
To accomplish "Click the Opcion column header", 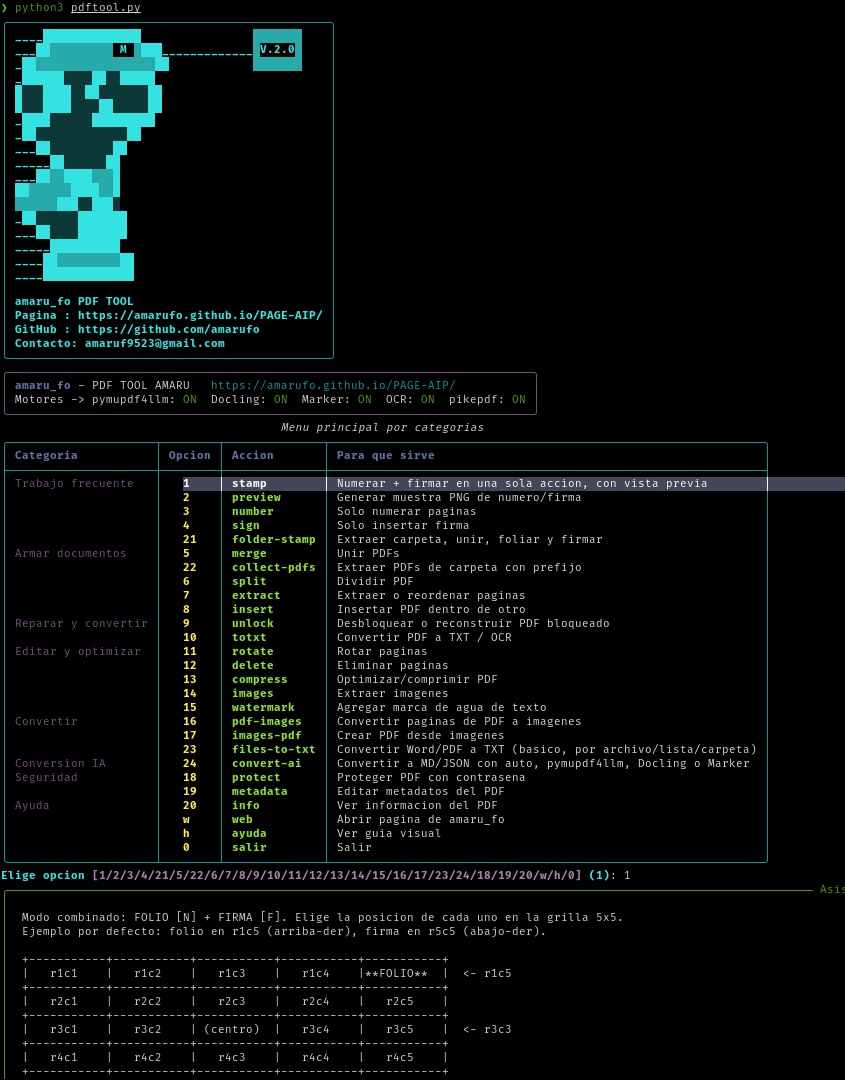I will (189, 455).
